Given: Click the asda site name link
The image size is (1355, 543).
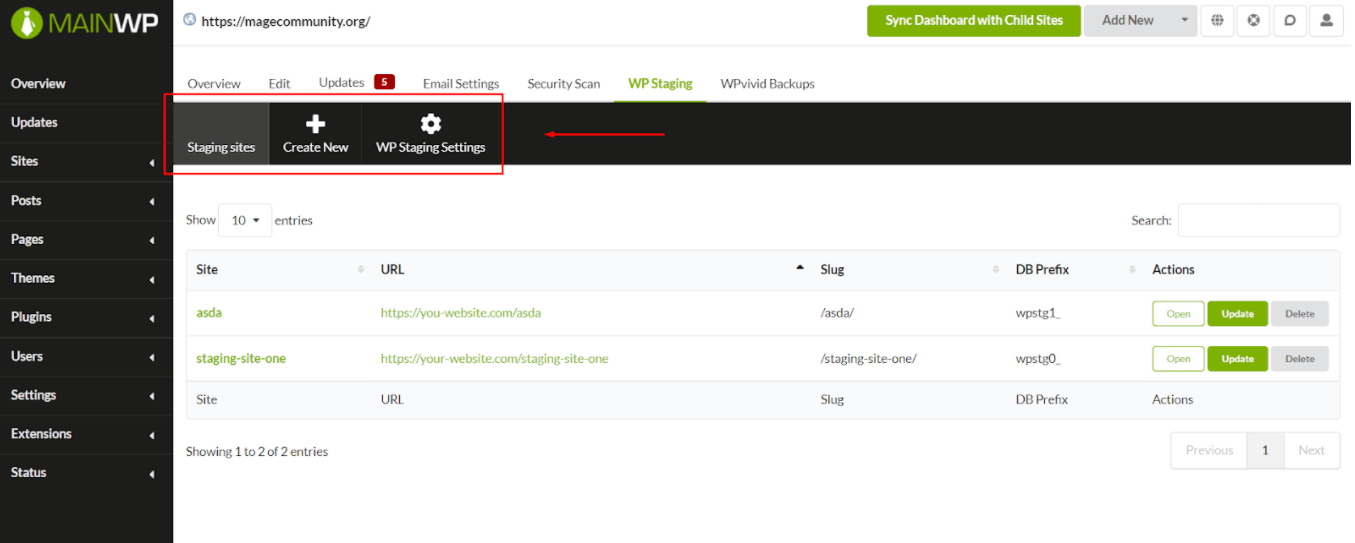Looking at the screenshot, I should pyautogui.click(x=209, y=313).
